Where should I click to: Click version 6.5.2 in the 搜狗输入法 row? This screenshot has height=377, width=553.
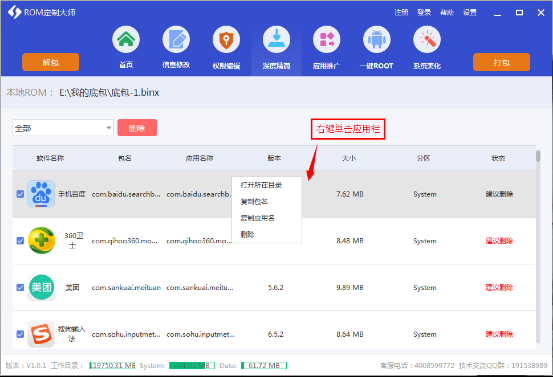coord(275,334)
